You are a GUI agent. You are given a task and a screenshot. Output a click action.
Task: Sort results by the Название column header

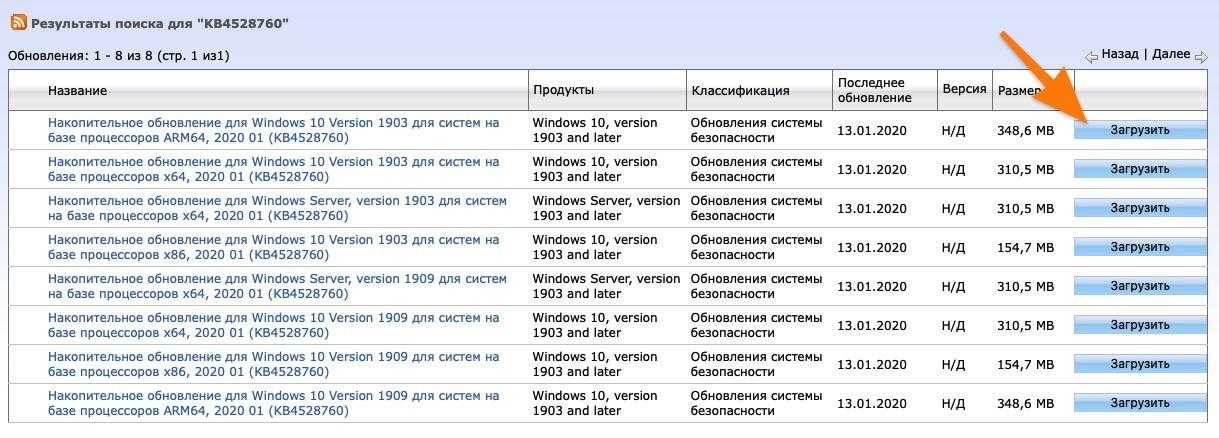(77, 90)
